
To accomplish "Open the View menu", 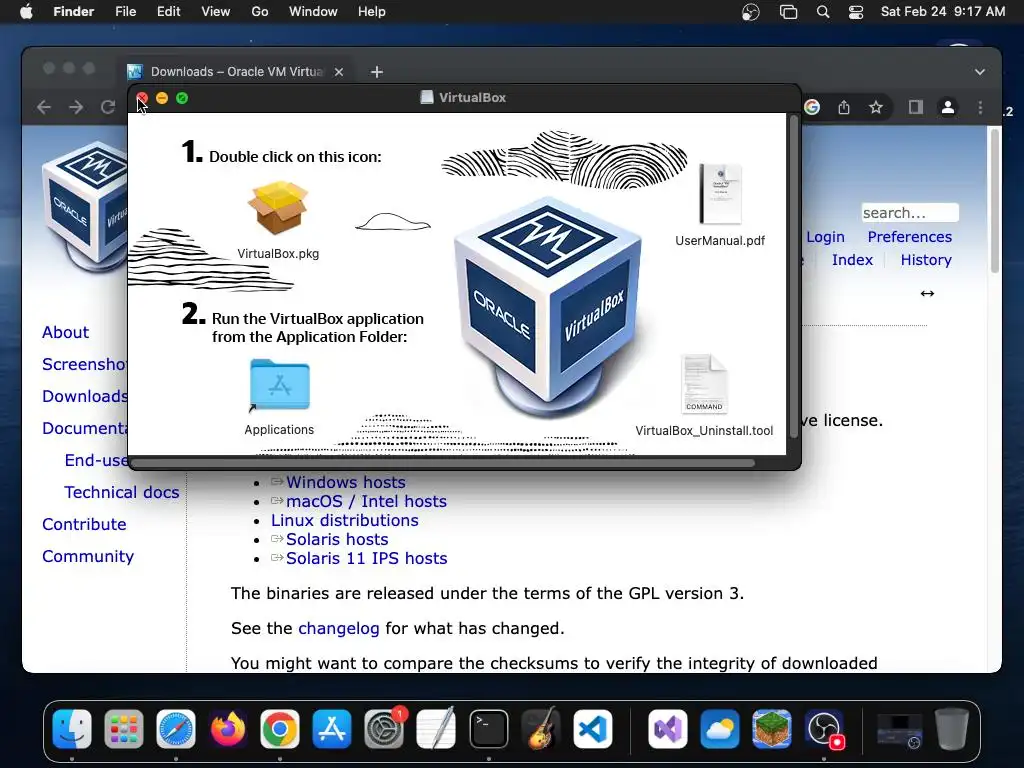I will pos(216,12).
